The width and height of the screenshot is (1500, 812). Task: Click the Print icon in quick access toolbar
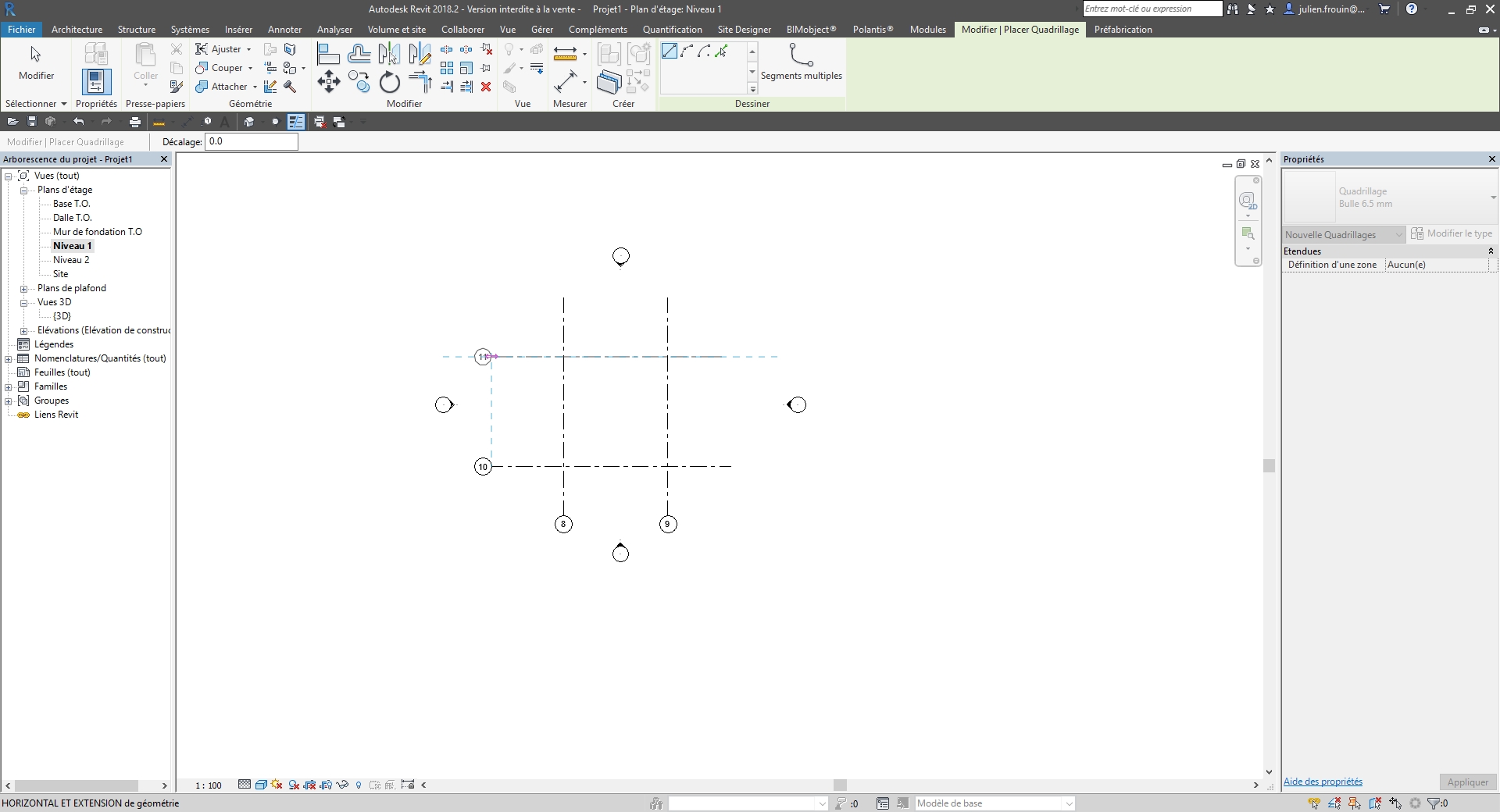point(135,122)
